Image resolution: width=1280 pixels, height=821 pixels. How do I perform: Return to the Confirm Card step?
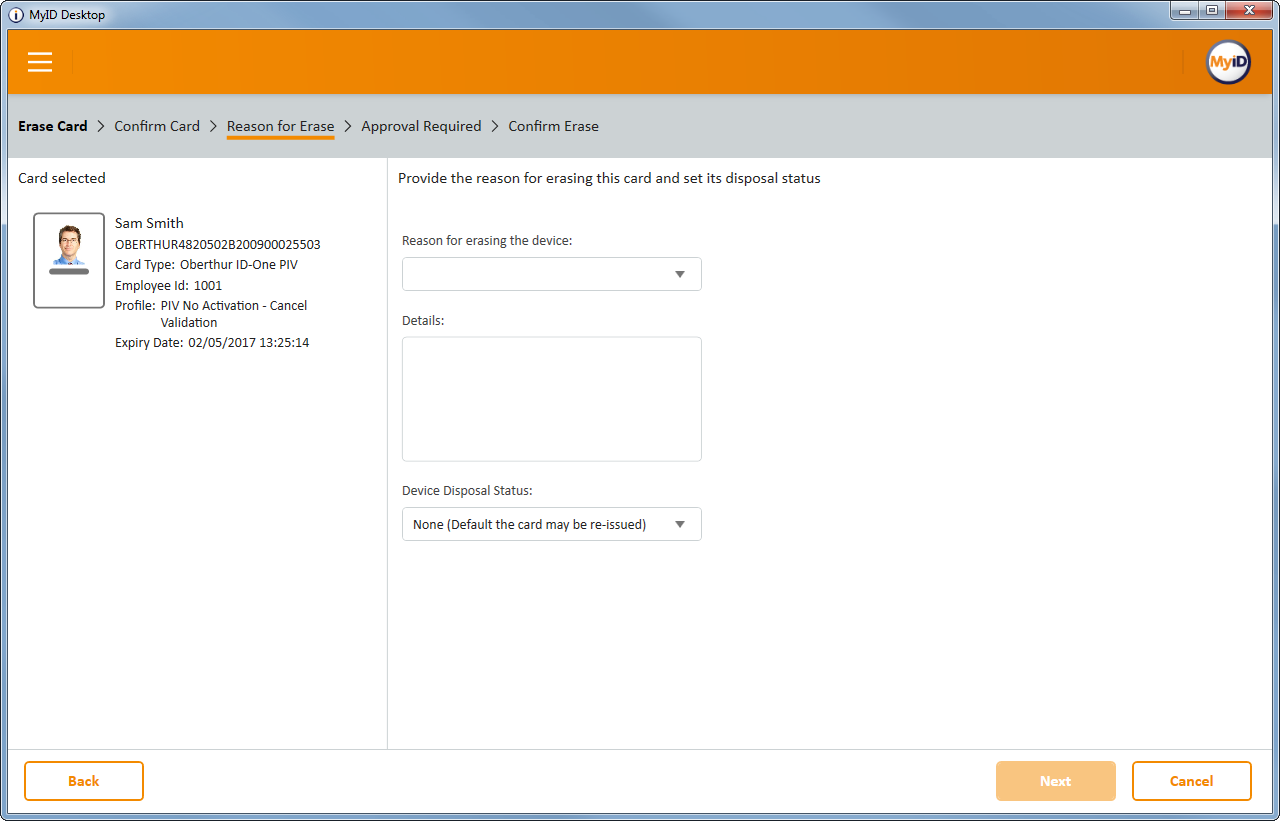click(x=157, y=126)
